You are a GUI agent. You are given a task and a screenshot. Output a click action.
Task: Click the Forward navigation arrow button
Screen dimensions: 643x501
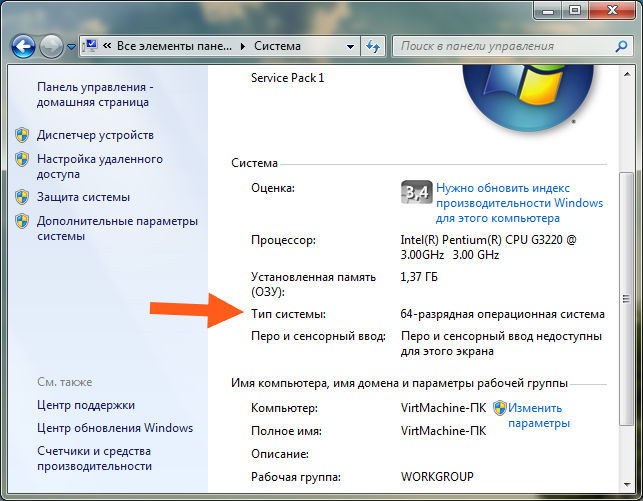click(x=51, y=46)
